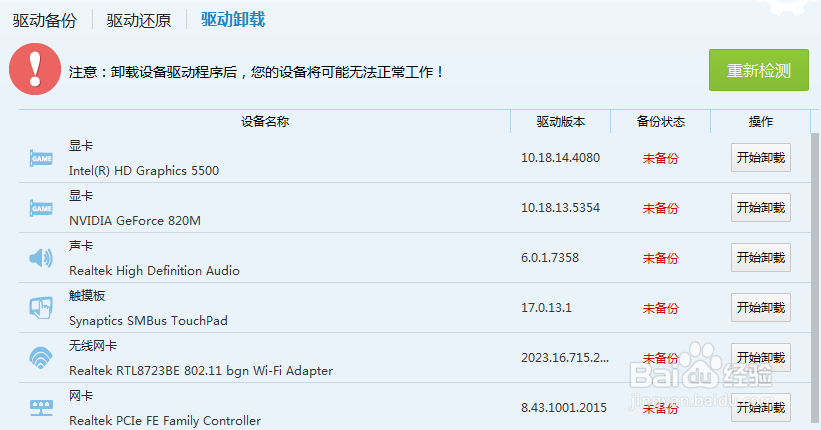Screen dimensions: 821x430
Task: Click the red exclamation warning icon
Action: click(x=35, y=69)
